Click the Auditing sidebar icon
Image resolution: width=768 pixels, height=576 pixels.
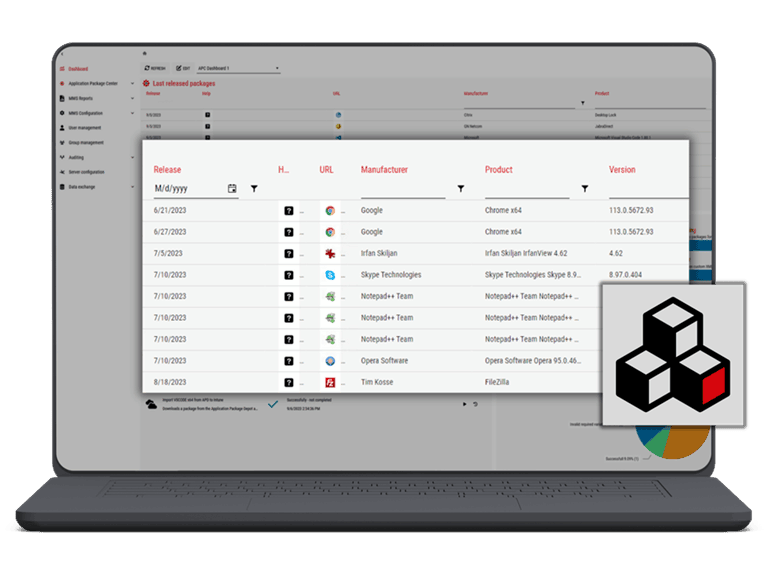62,157
